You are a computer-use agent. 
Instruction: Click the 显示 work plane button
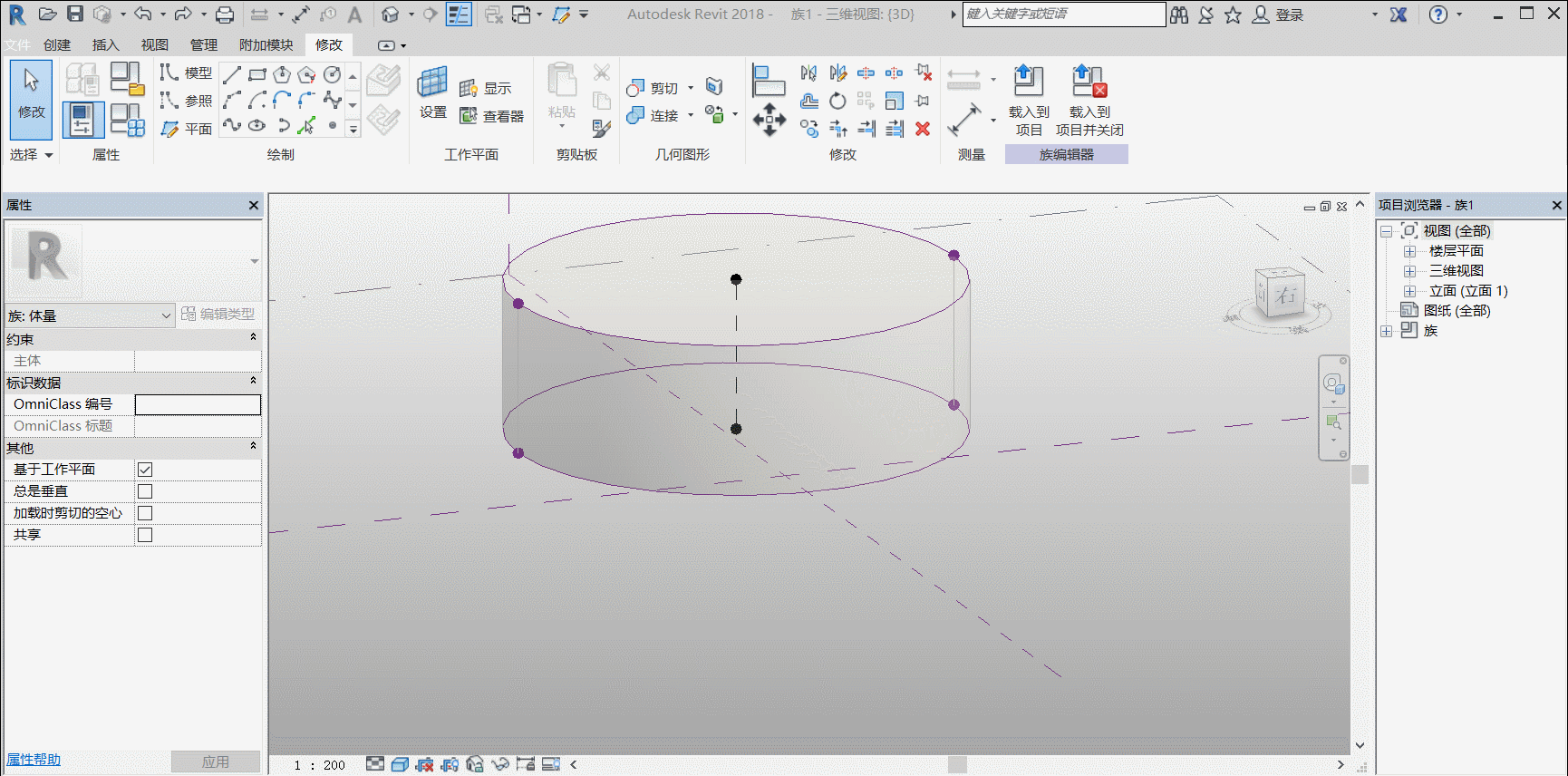coord(485,88)
